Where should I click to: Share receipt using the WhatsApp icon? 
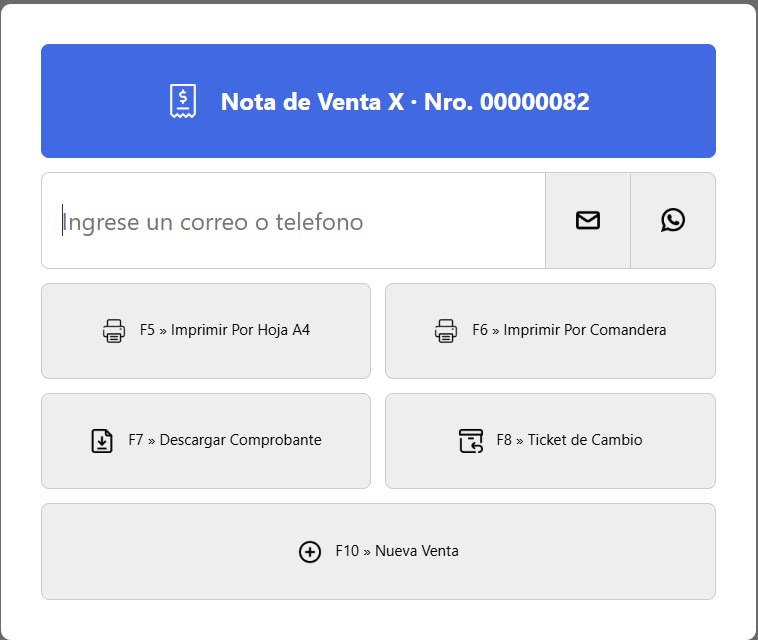(673, 221)
